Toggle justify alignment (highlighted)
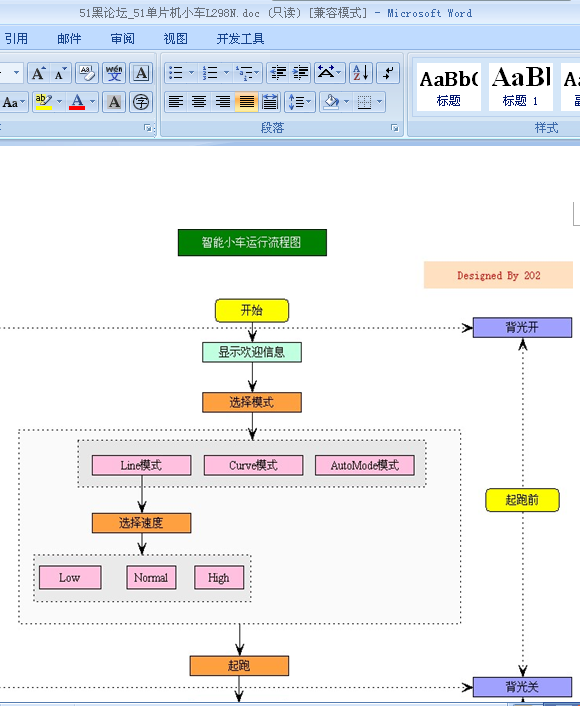Screen dimensions: 580x706 246,102
